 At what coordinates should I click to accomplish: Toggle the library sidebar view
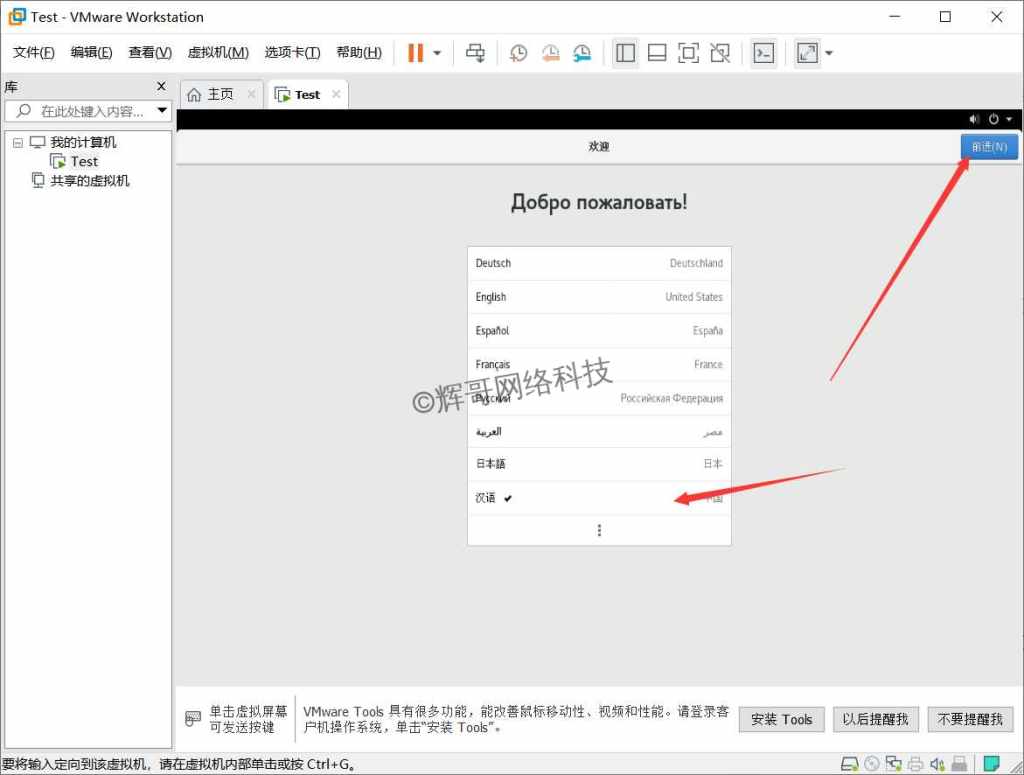pyautogui.click(x=625, y=53)
